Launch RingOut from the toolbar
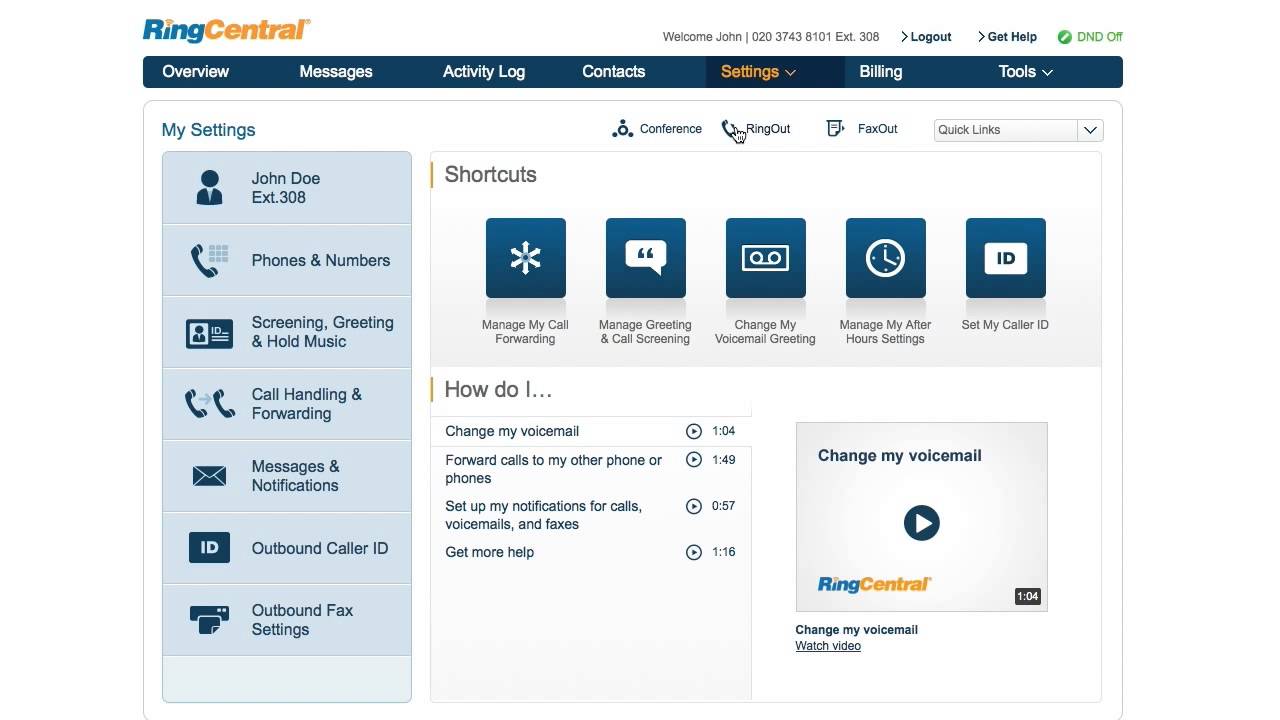This screenshot has width=1280, height=720. click(757, 128)
